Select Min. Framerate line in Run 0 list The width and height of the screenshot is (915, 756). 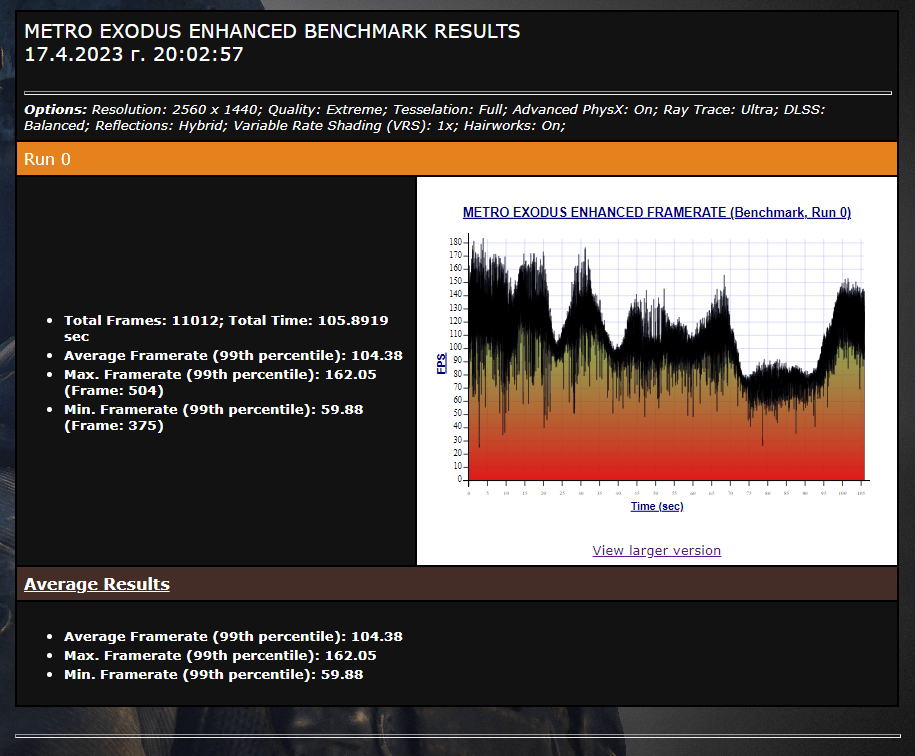pos(213,417)
